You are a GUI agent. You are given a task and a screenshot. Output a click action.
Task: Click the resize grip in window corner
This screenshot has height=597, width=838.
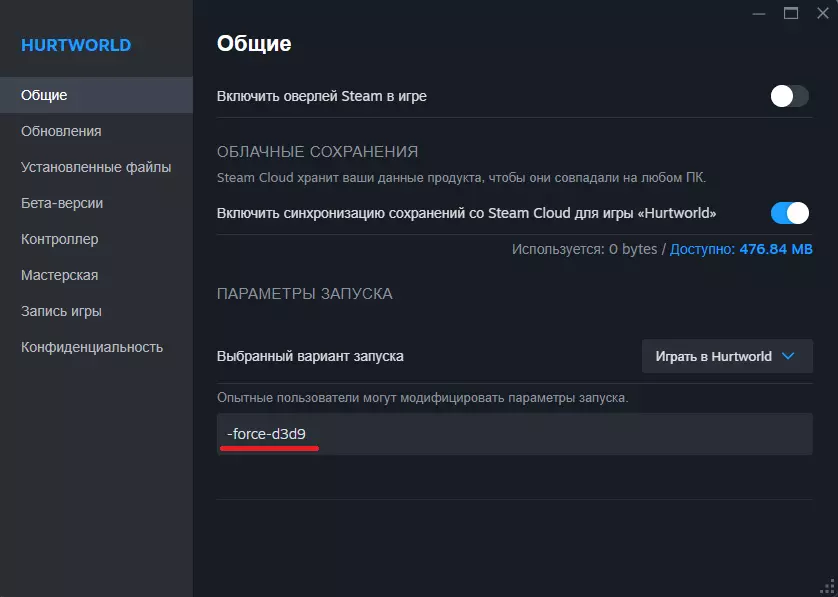pyautogui.click(x=829, y=588)
